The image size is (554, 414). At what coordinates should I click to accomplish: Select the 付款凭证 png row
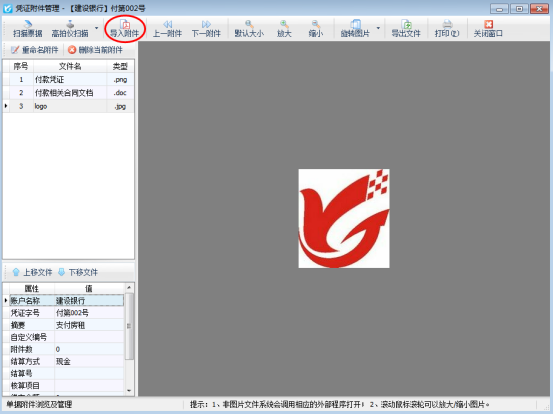point(69,79)
